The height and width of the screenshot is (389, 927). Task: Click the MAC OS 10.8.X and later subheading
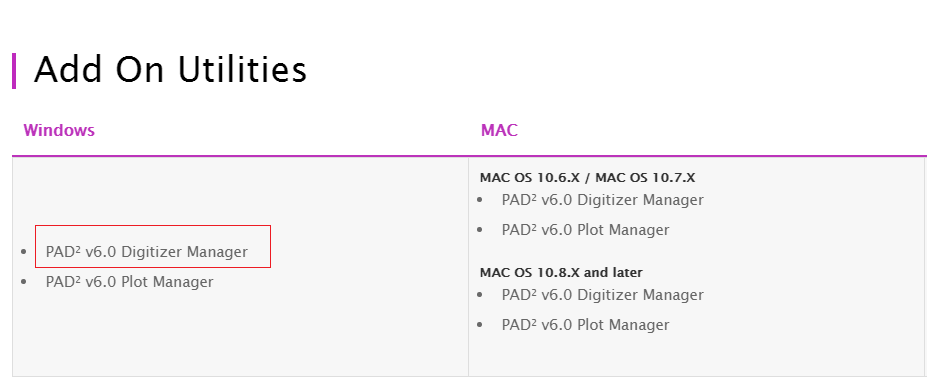tap(561, 273)
